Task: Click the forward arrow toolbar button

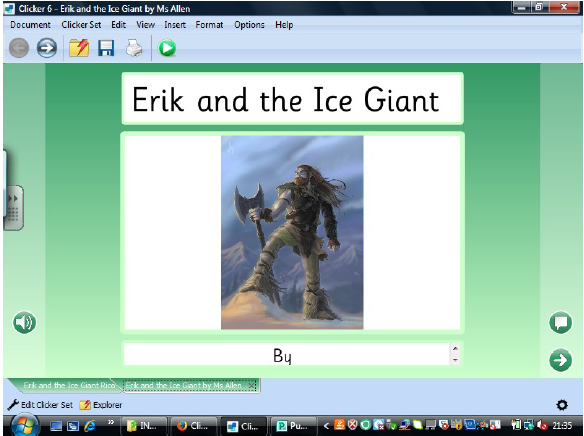Action: (47, 48)
